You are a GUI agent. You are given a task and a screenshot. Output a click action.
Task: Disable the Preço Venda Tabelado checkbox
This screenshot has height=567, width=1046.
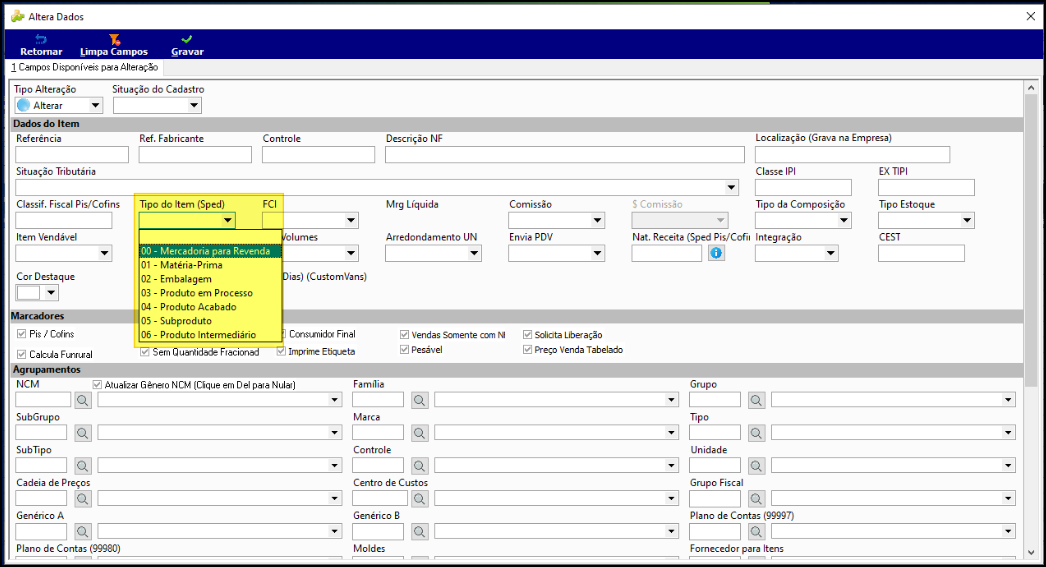pyautogui.click(x=527, y=350)
